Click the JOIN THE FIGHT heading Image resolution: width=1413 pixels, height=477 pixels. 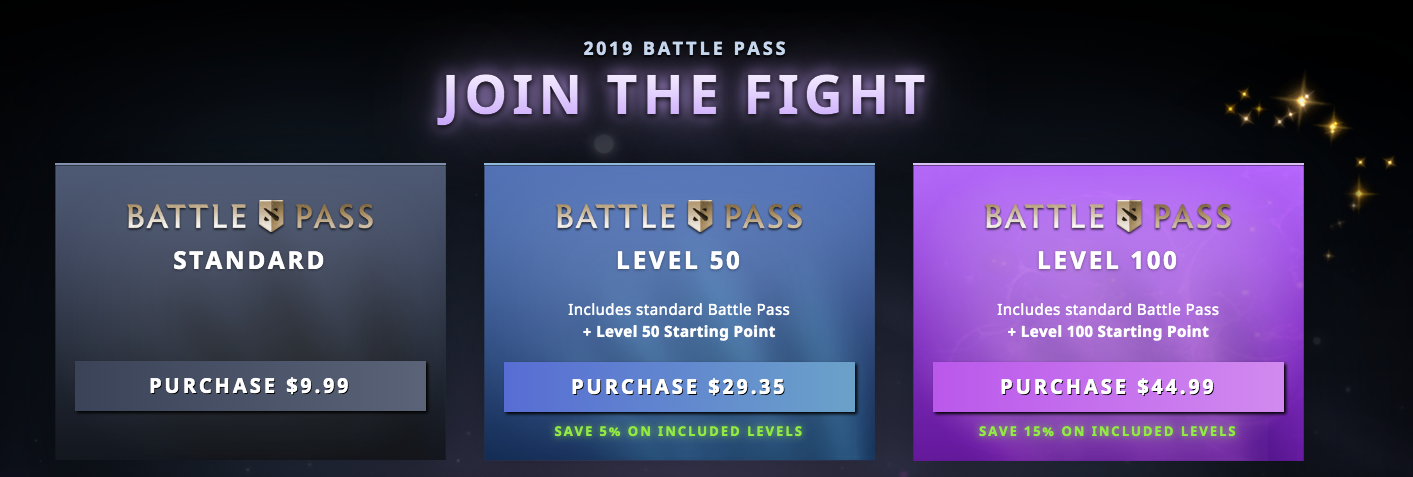[685, 96]
